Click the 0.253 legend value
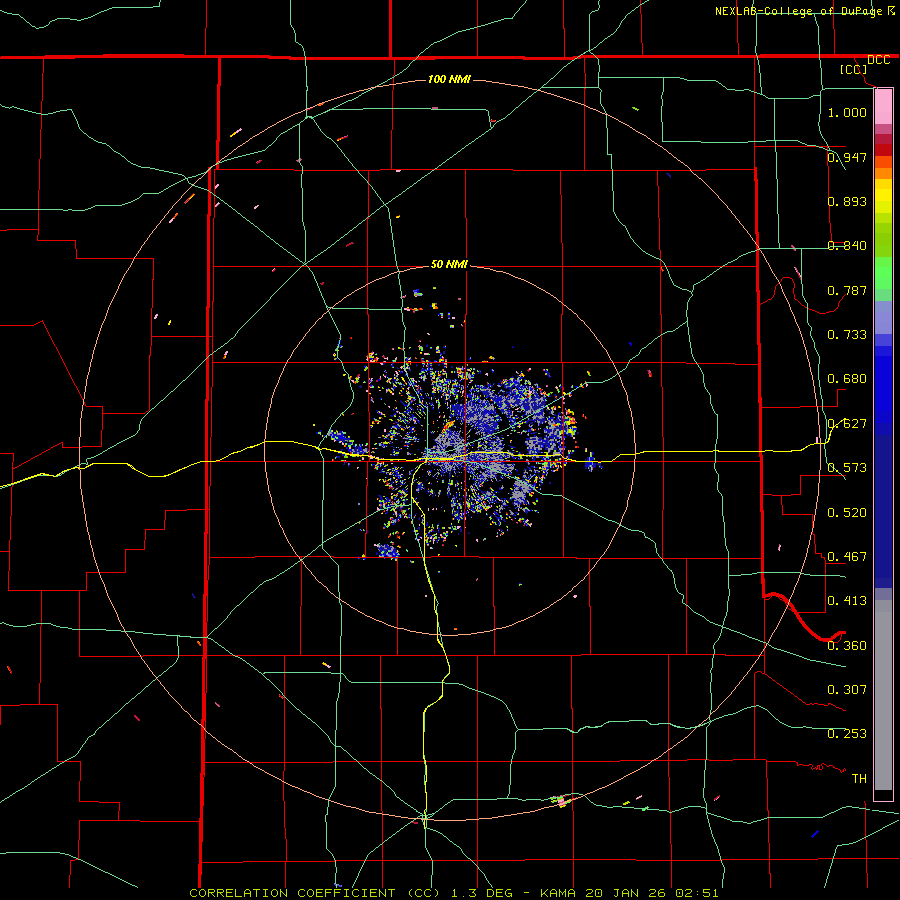Image resolution: width=900 pixels, height=900 pixels. [x=847, y=734]
